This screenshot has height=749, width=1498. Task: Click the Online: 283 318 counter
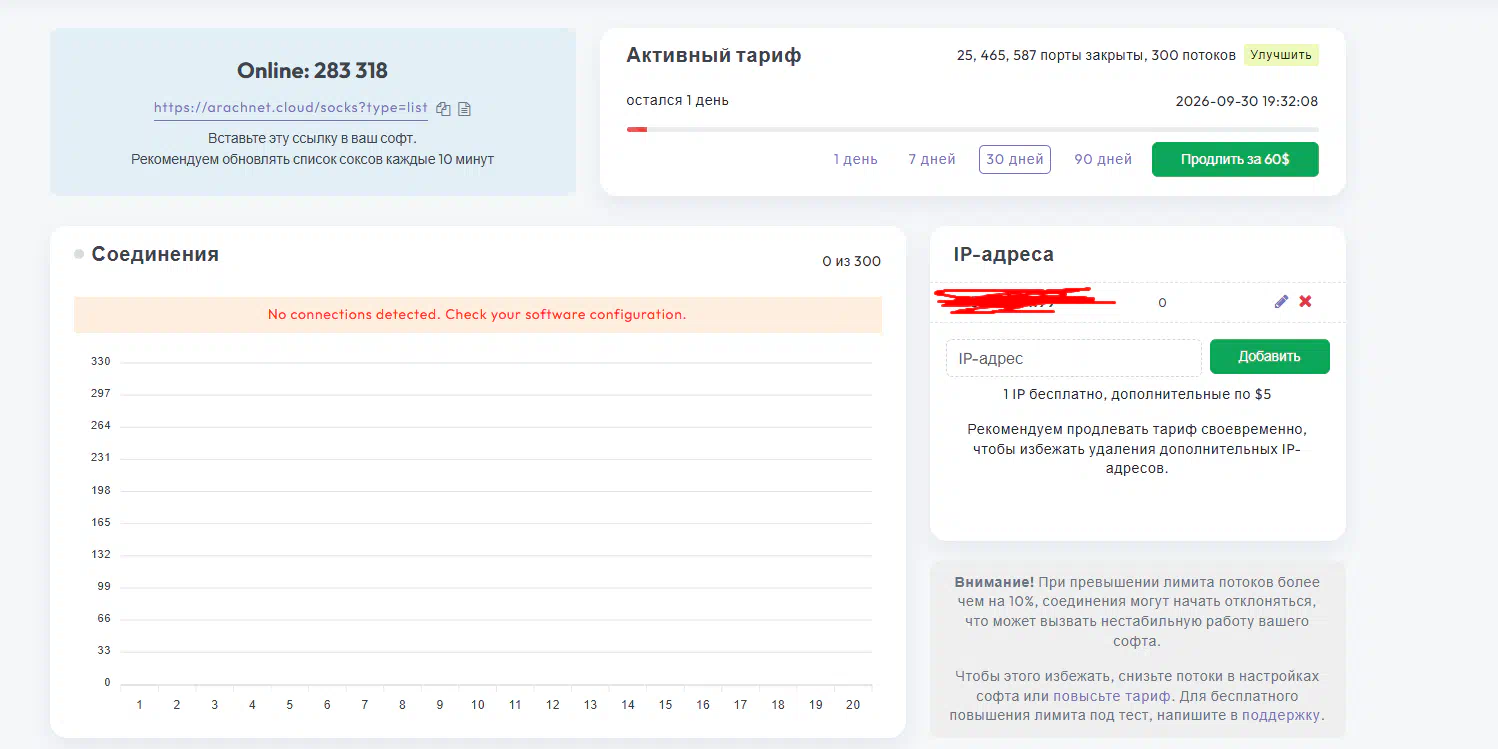click(312, 71)
